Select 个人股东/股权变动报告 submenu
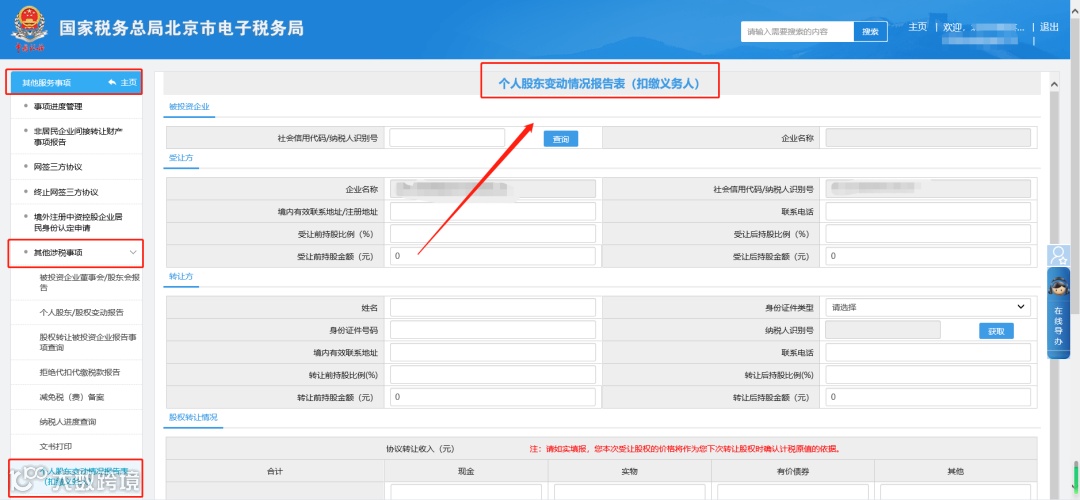This screenshot has height=500, width=1080. pos(82,313)
